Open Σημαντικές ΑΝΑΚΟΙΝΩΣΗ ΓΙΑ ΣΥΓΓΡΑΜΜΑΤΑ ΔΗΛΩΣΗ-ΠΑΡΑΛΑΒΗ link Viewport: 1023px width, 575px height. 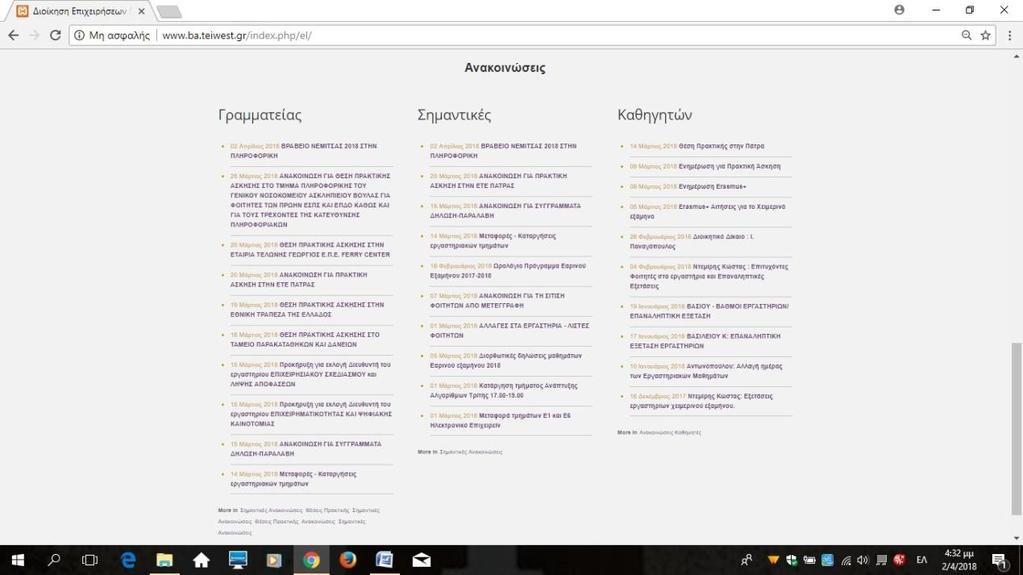click(x=505, y=210)
